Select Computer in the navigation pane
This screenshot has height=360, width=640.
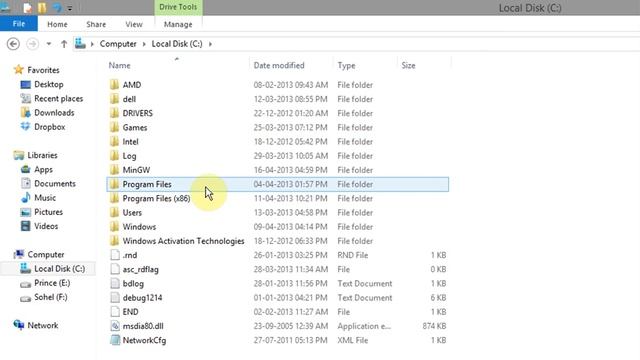pos(46,255)
